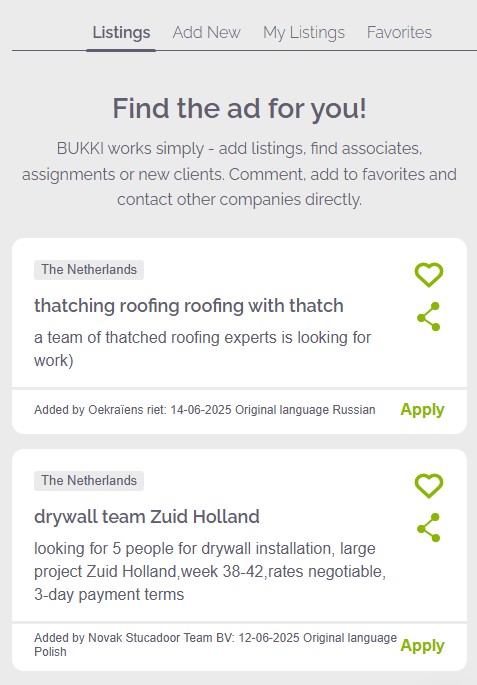Screen dimensions: 477x685
Task: Click the Find the ad for you heading
Action: click(239, 108)
